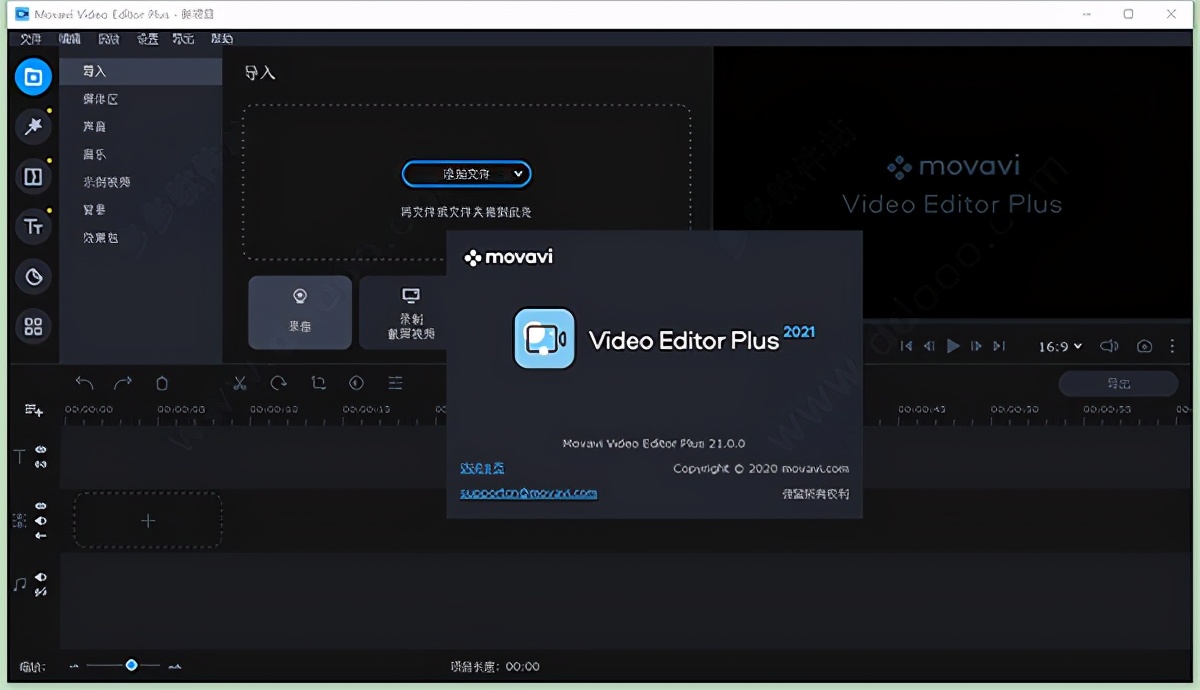Open the 16:9 aspect ratio dropdown
The image size is (1200, 690).
(x=1059, y=346)
